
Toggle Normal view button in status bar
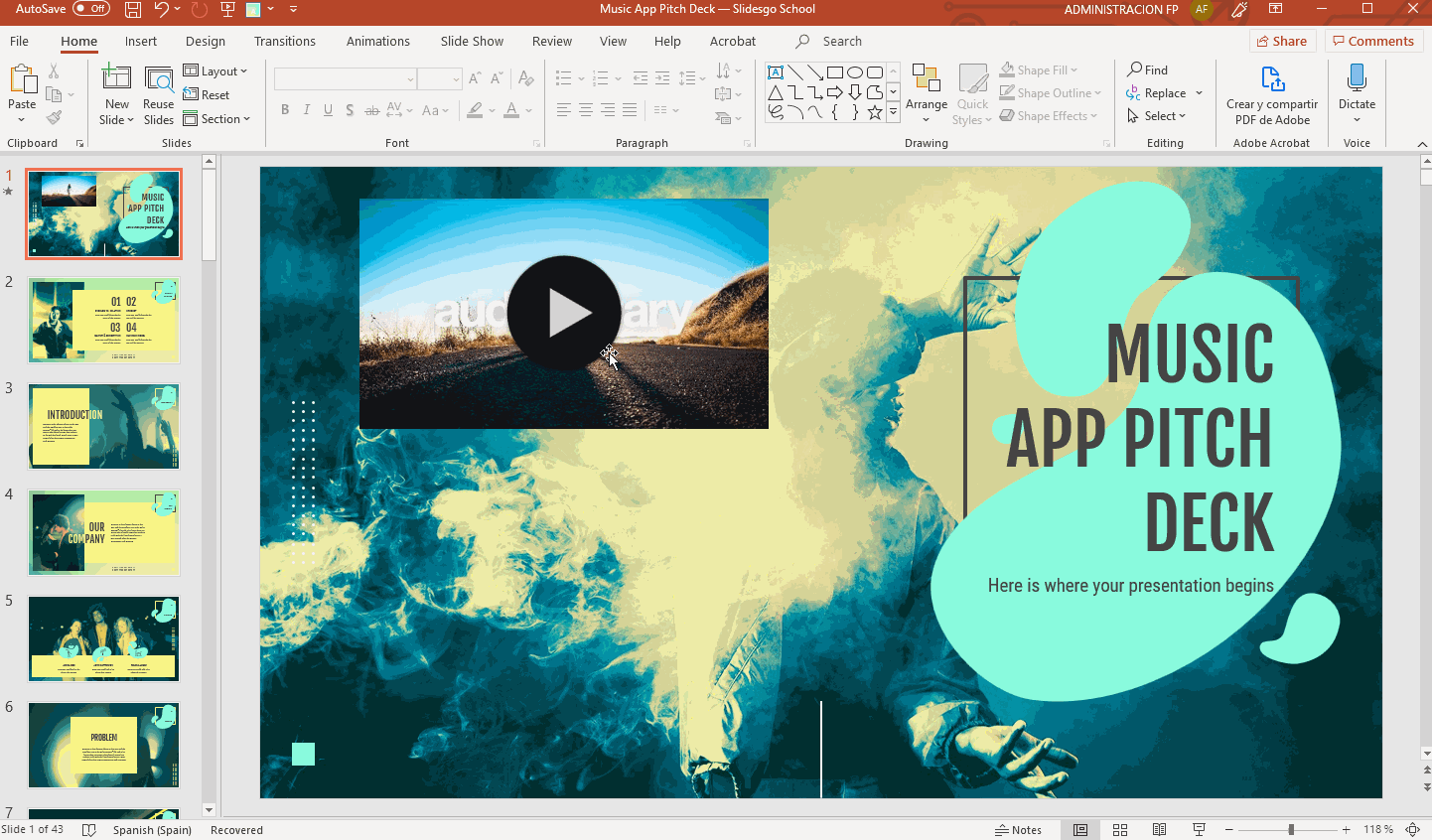tap(1080, 830)
